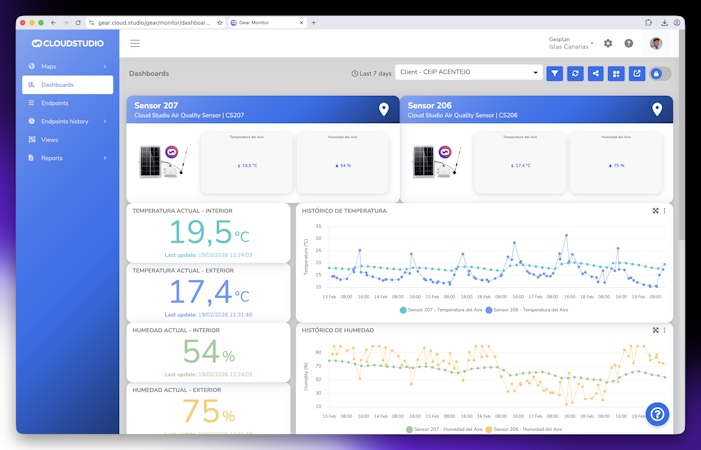Expand the Maps submenu chevron

click(x=105, y=66)
